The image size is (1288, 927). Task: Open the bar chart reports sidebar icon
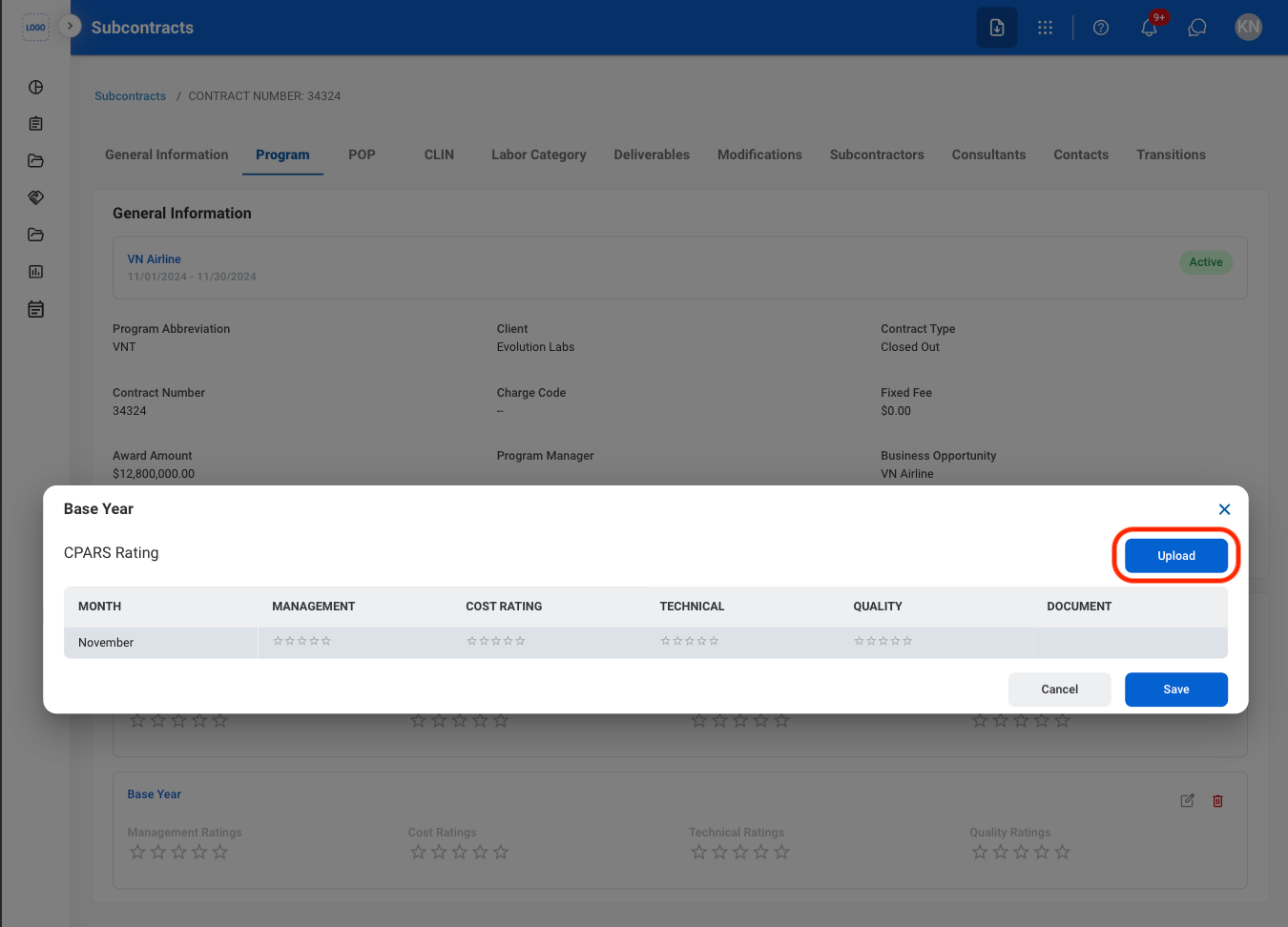coord(36,272)
